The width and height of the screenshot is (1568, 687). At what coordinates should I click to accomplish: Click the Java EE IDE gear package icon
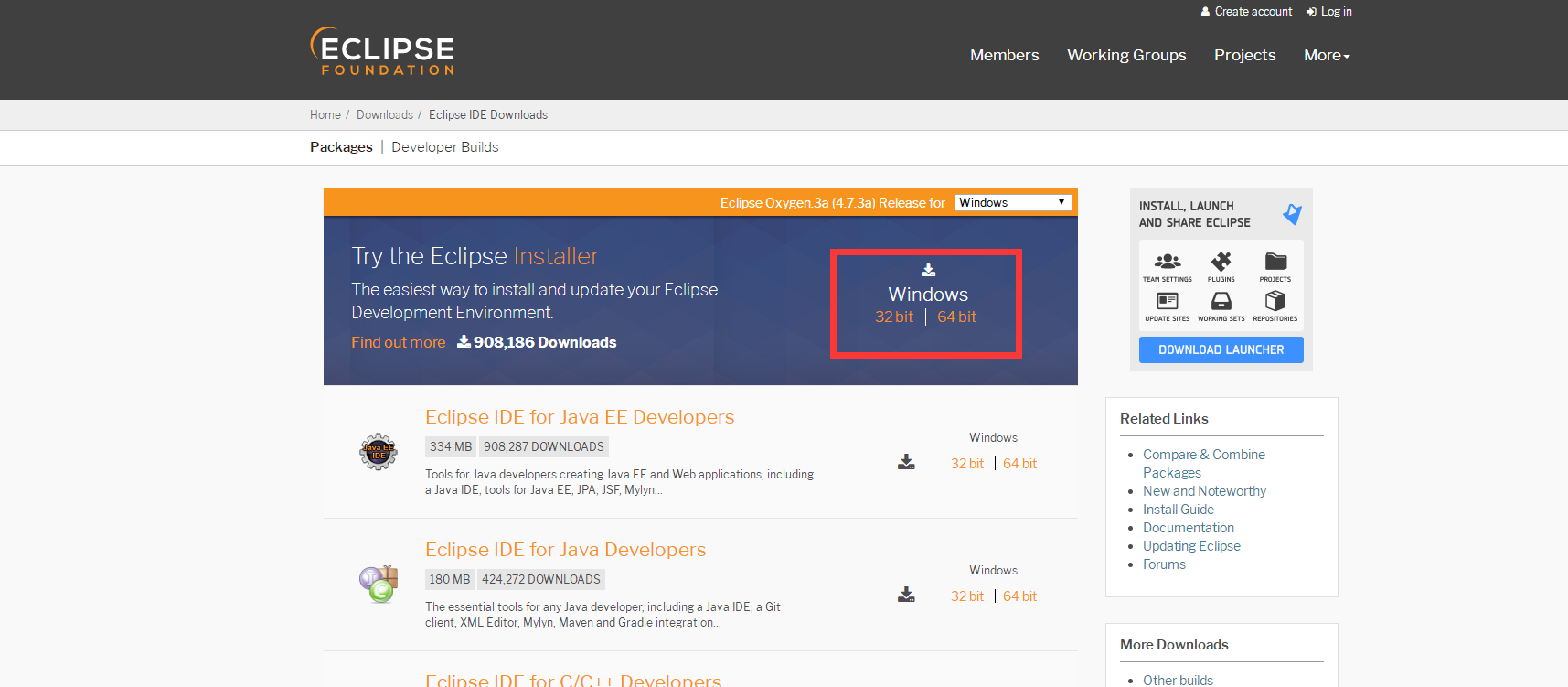tap(379, 451)
